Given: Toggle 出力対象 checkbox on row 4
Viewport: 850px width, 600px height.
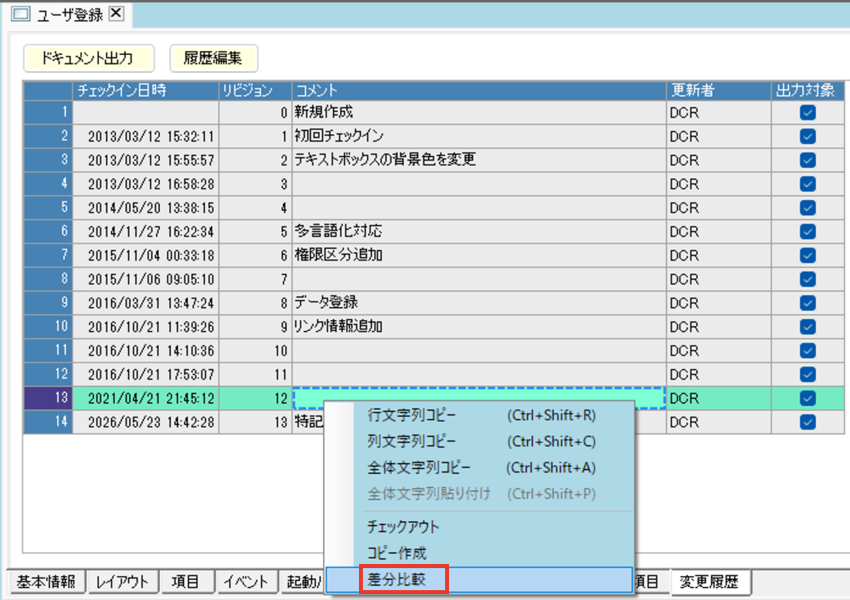Looking at the screenshot, I should point(807,184).
